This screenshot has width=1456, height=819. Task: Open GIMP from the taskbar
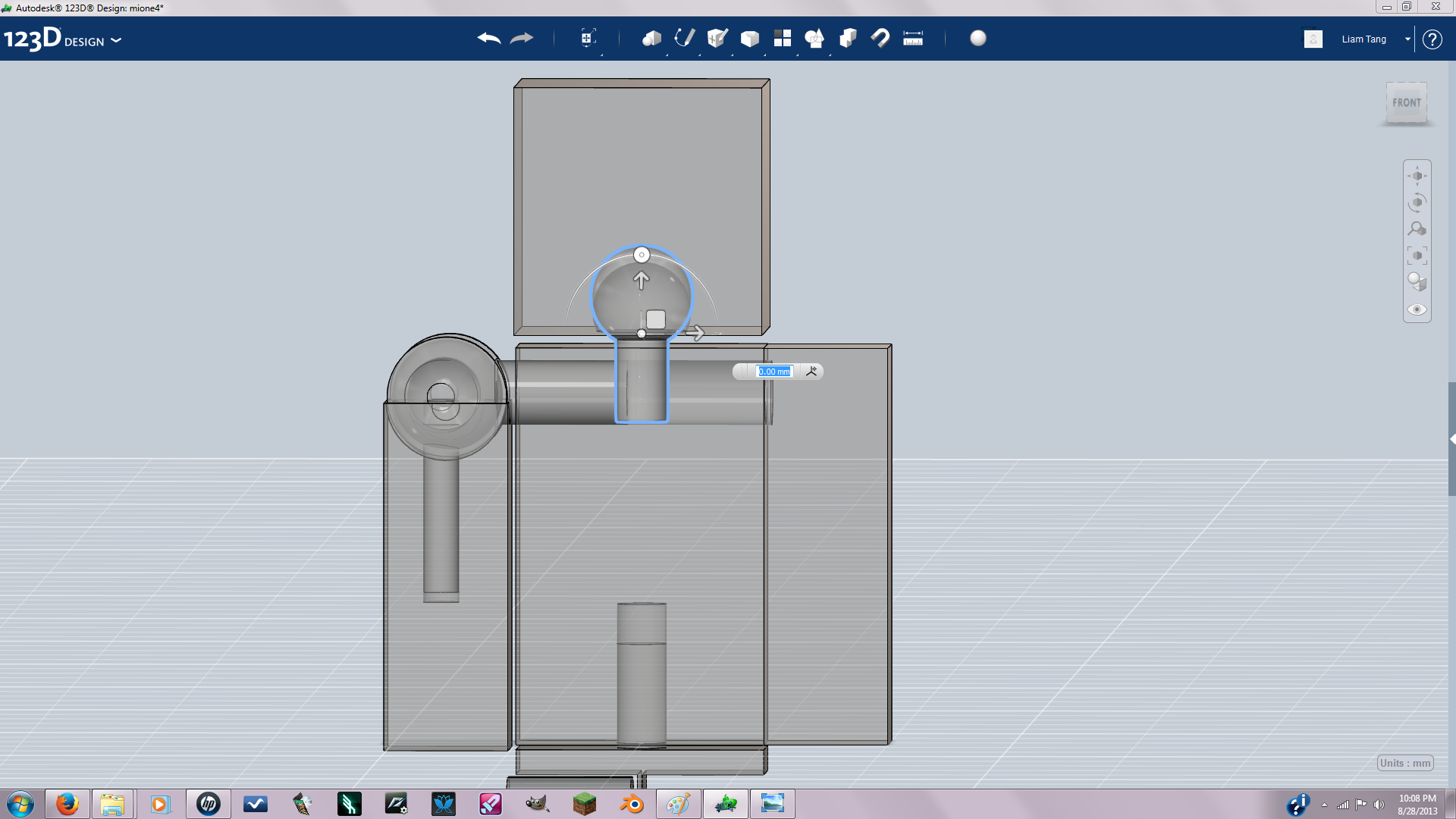click(x=538, y=804)
